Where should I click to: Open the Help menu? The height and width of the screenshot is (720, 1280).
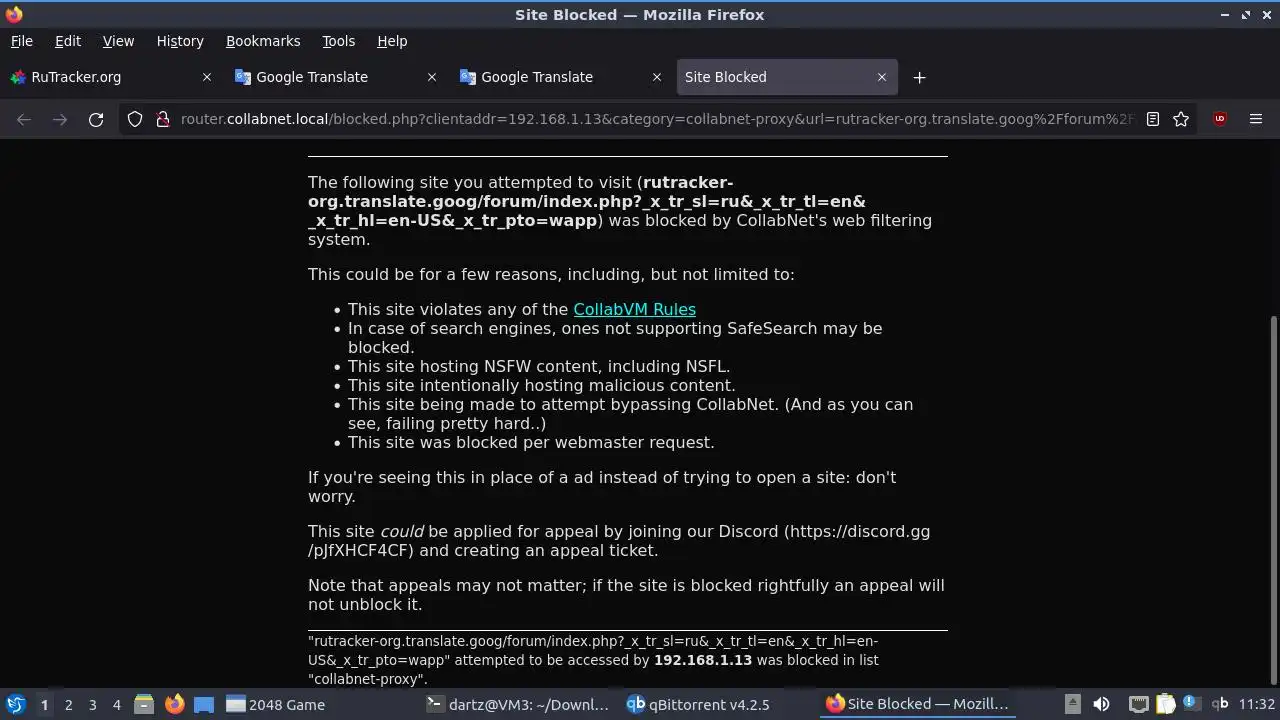click(x=392, y=41)
